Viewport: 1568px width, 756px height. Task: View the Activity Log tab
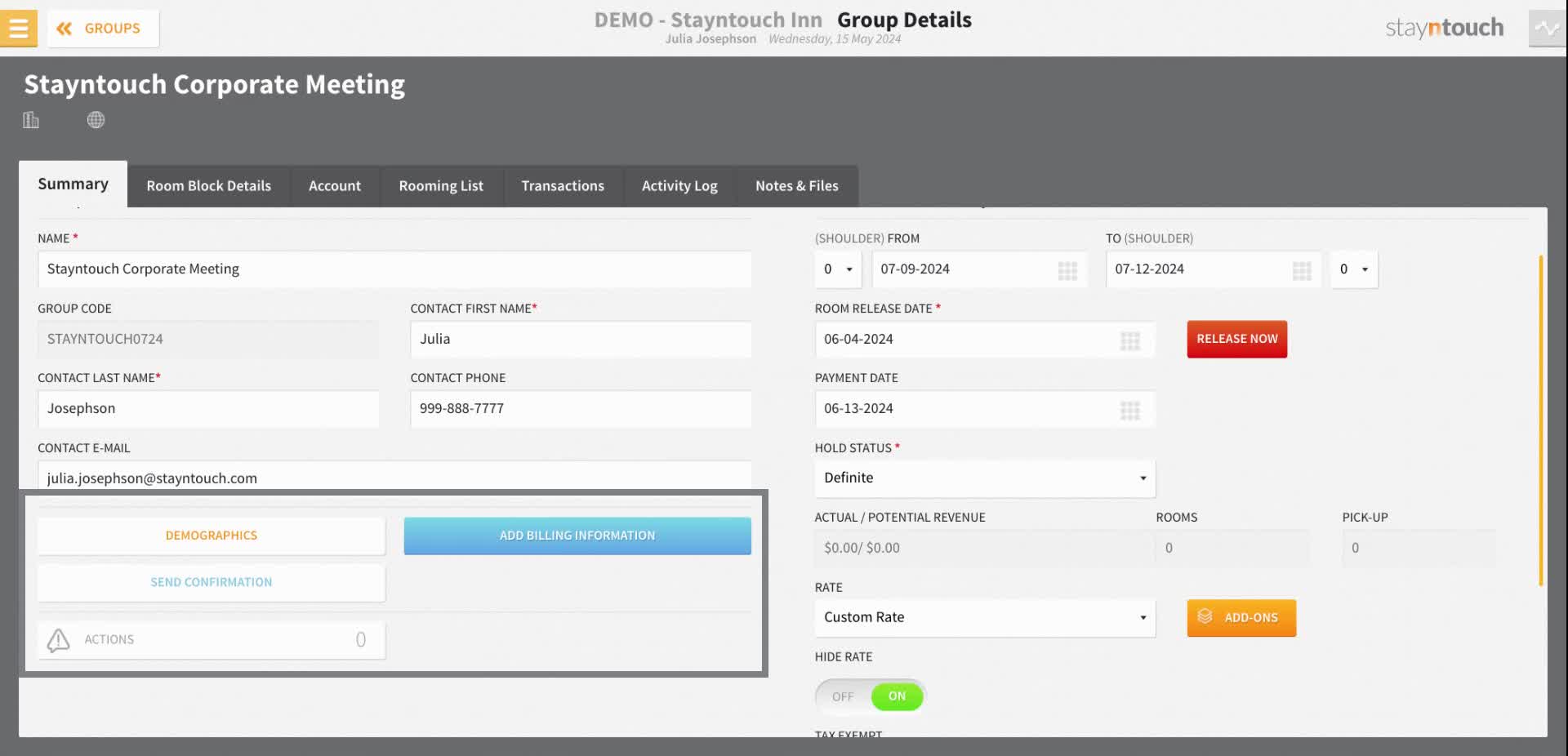679,186
